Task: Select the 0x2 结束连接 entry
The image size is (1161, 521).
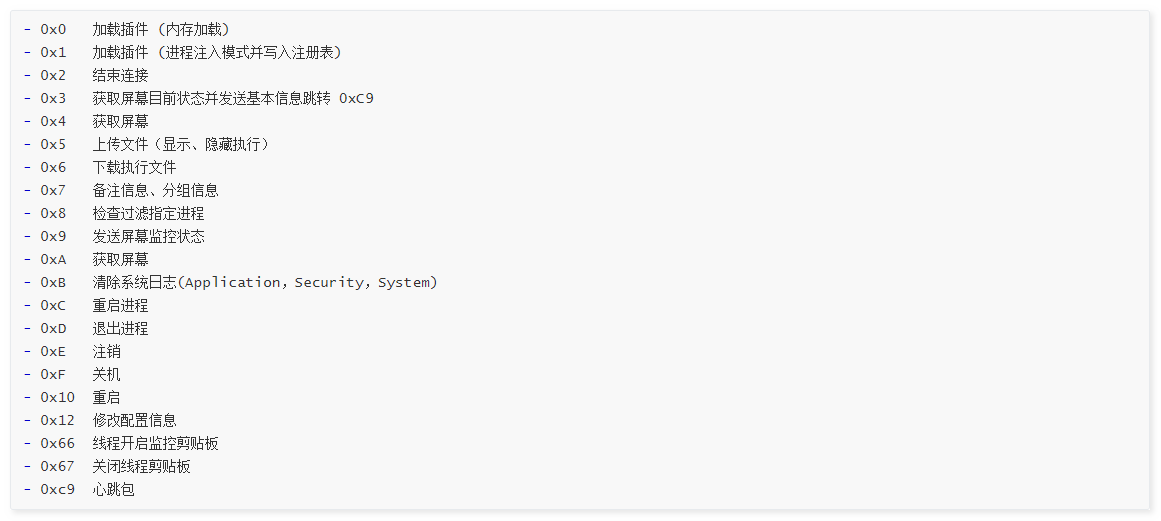Action: (120, 75)
